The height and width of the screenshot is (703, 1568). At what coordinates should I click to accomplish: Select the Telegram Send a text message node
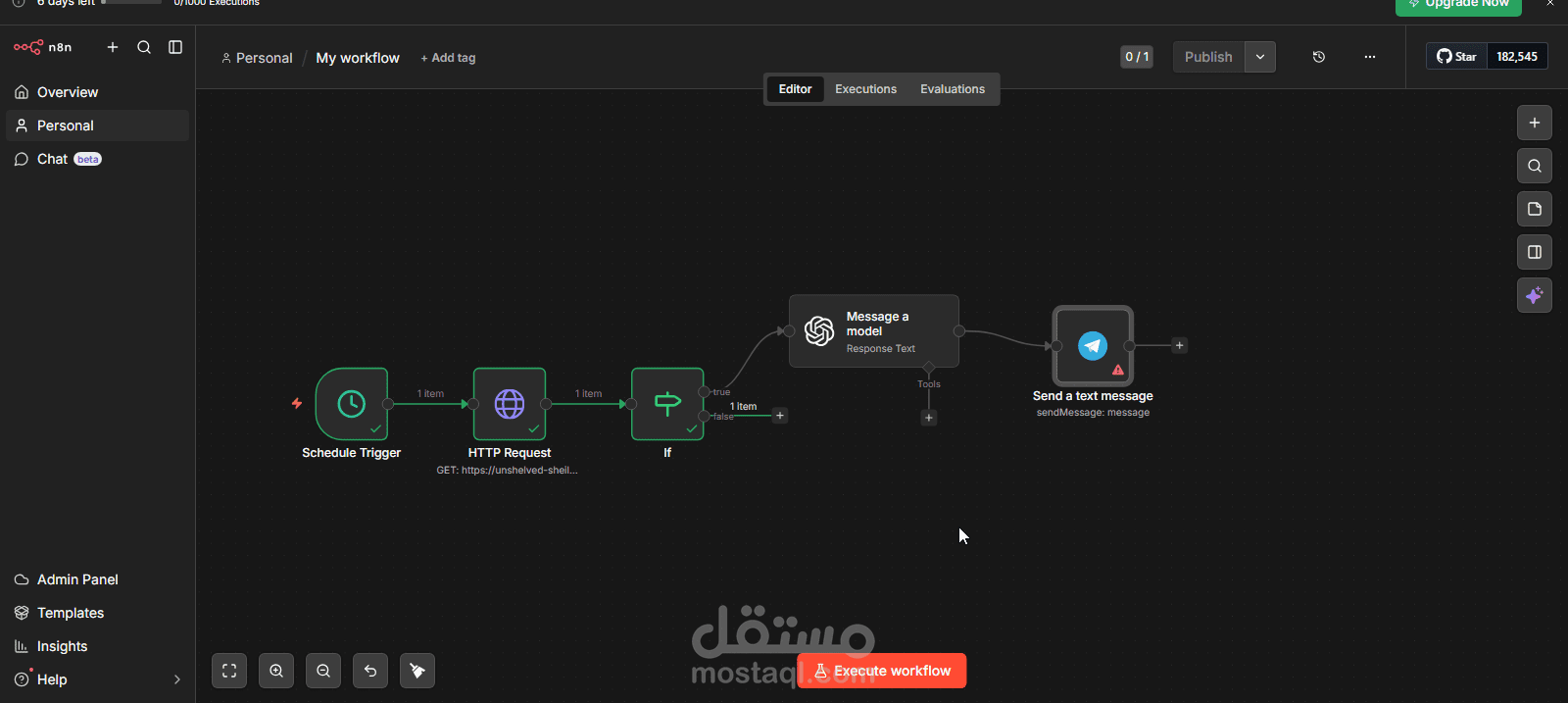[1093, 345]
